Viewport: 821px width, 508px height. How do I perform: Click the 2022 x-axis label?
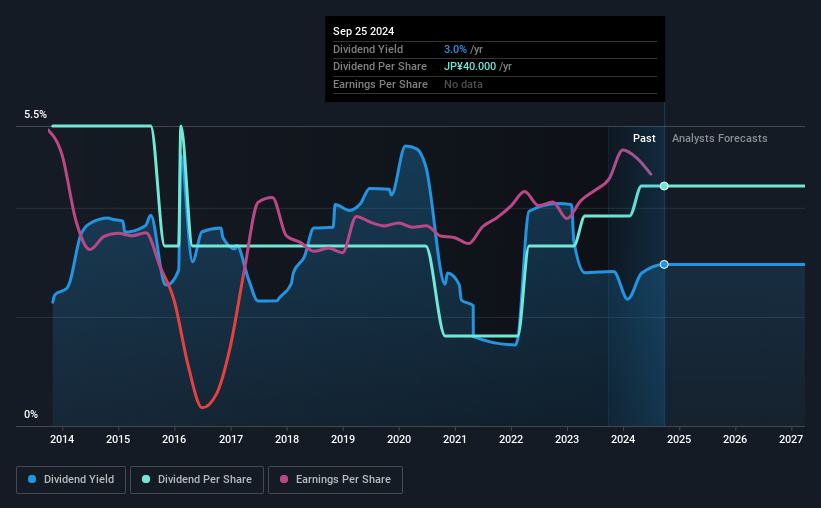511,439
